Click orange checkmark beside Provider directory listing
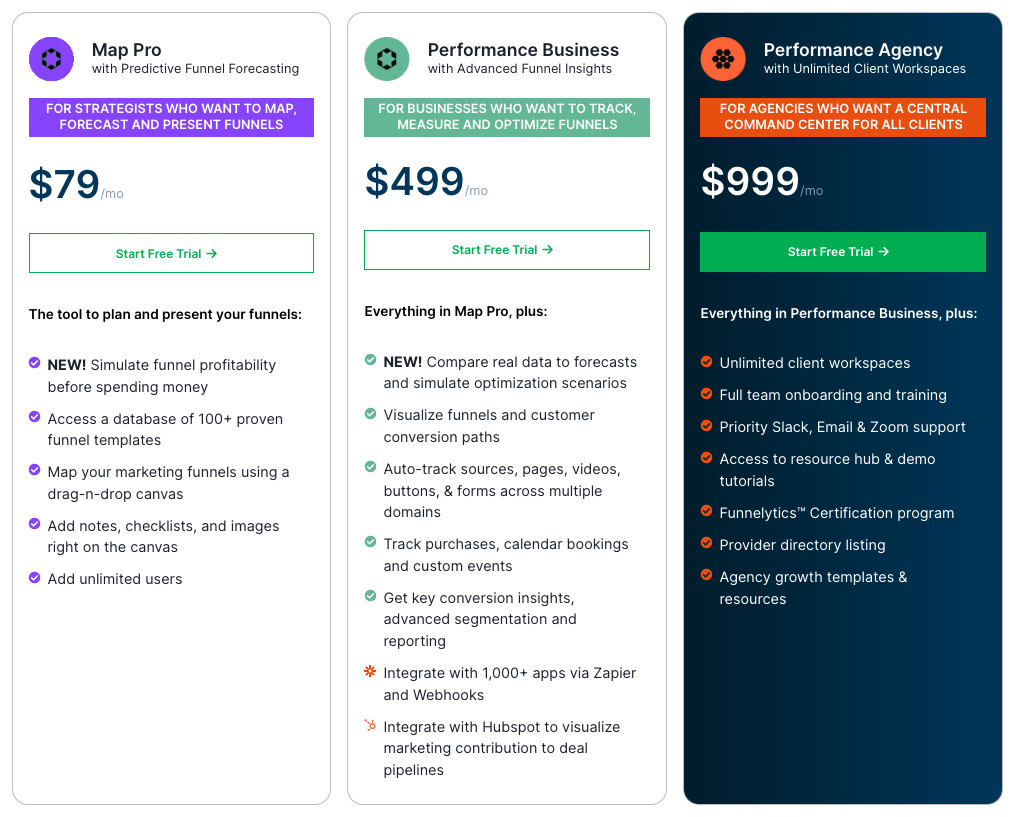This screenshot has width=1016, height=817. pyautogui.click(x=707, y=544)
